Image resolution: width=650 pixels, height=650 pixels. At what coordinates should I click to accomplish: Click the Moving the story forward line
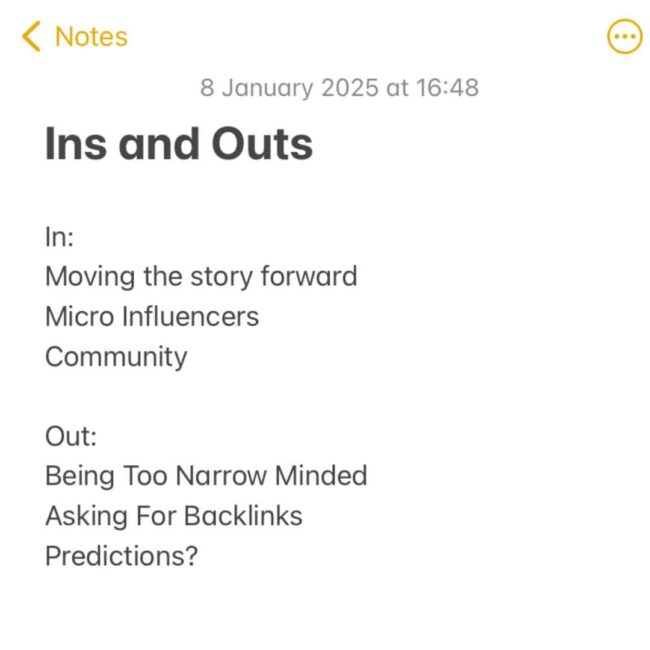coord(201,276)
